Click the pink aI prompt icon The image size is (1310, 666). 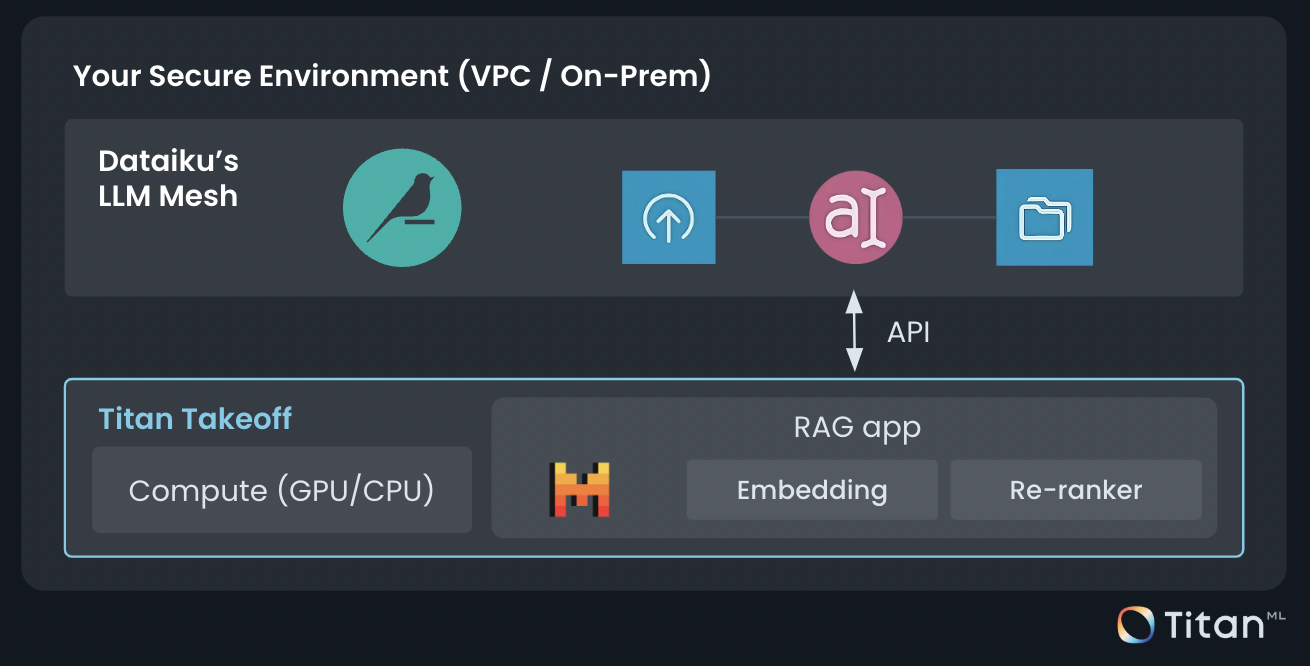855,218
